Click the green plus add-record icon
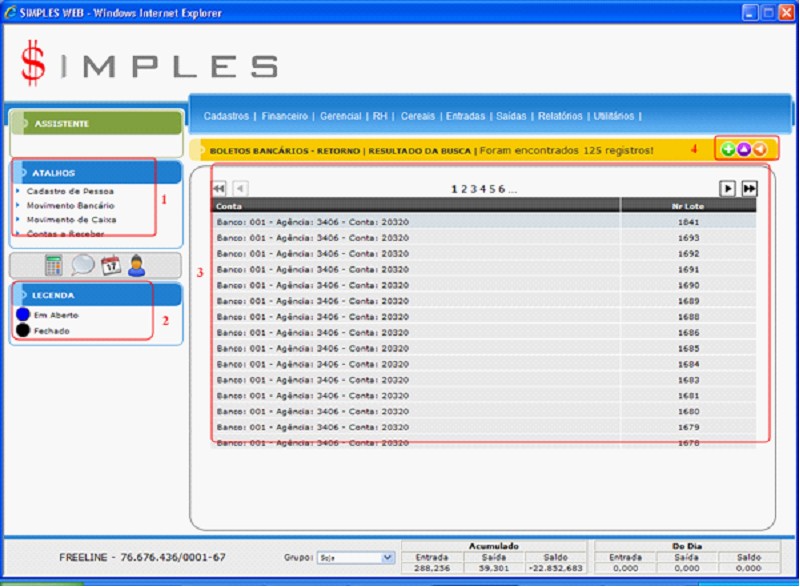 click(728, 149)
